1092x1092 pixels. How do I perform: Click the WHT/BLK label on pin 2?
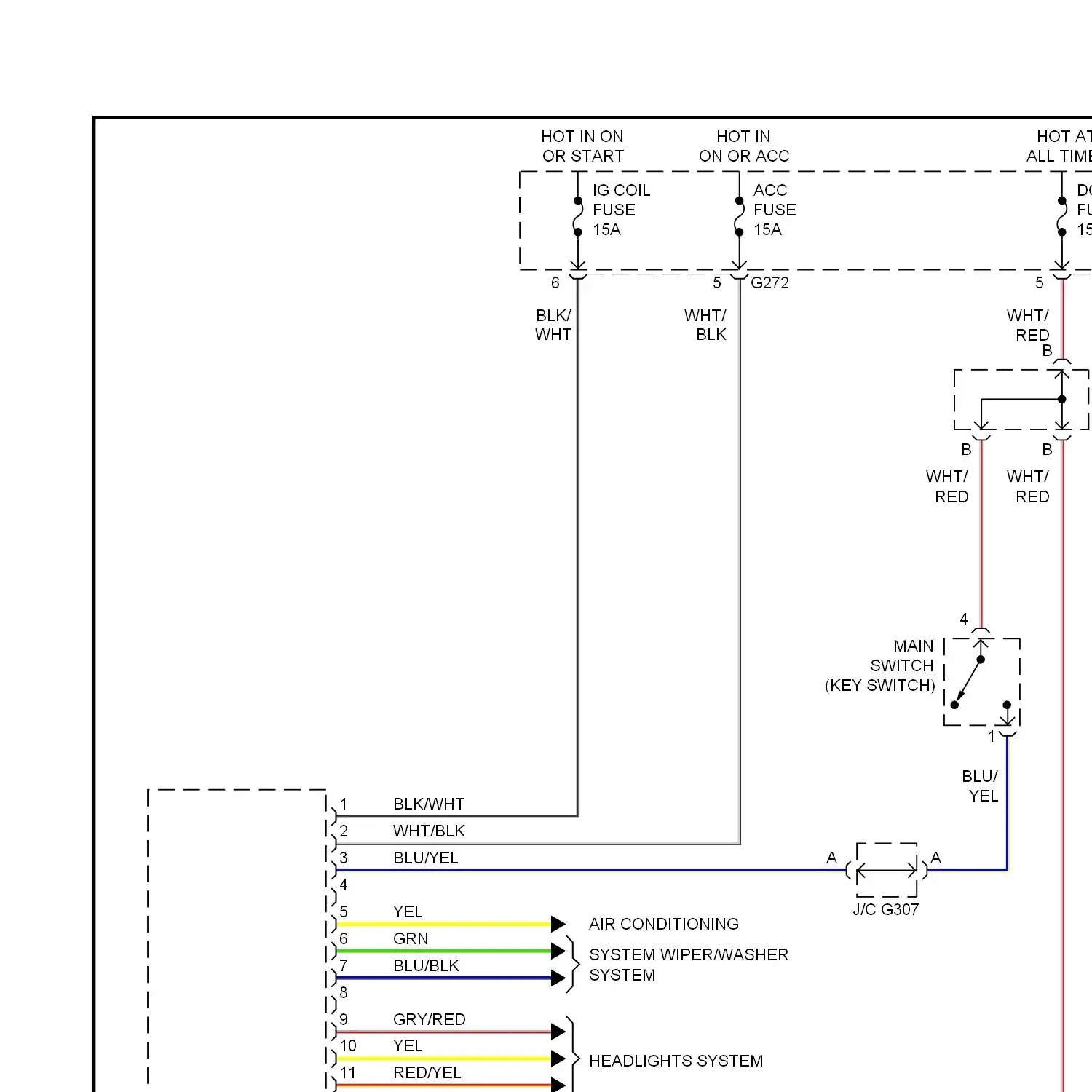(429, 831)
